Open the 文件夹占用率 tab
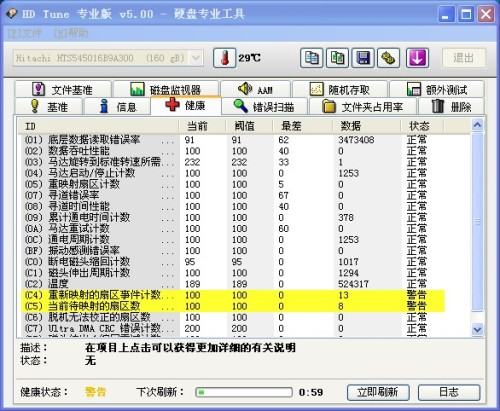 pyautogui.click(x=363, y=107)
